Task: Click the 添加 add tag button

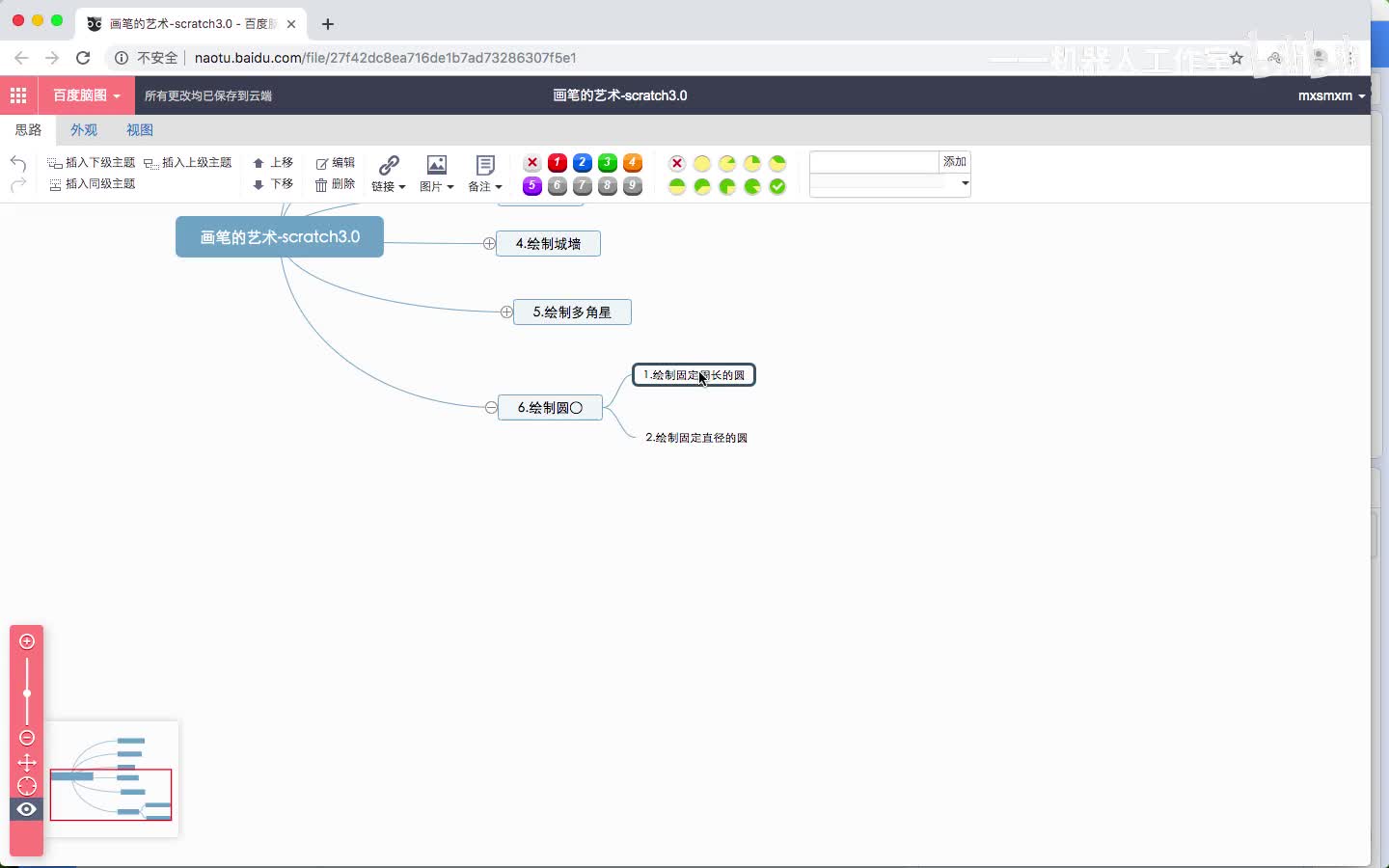Action: [x=955, y=162]
